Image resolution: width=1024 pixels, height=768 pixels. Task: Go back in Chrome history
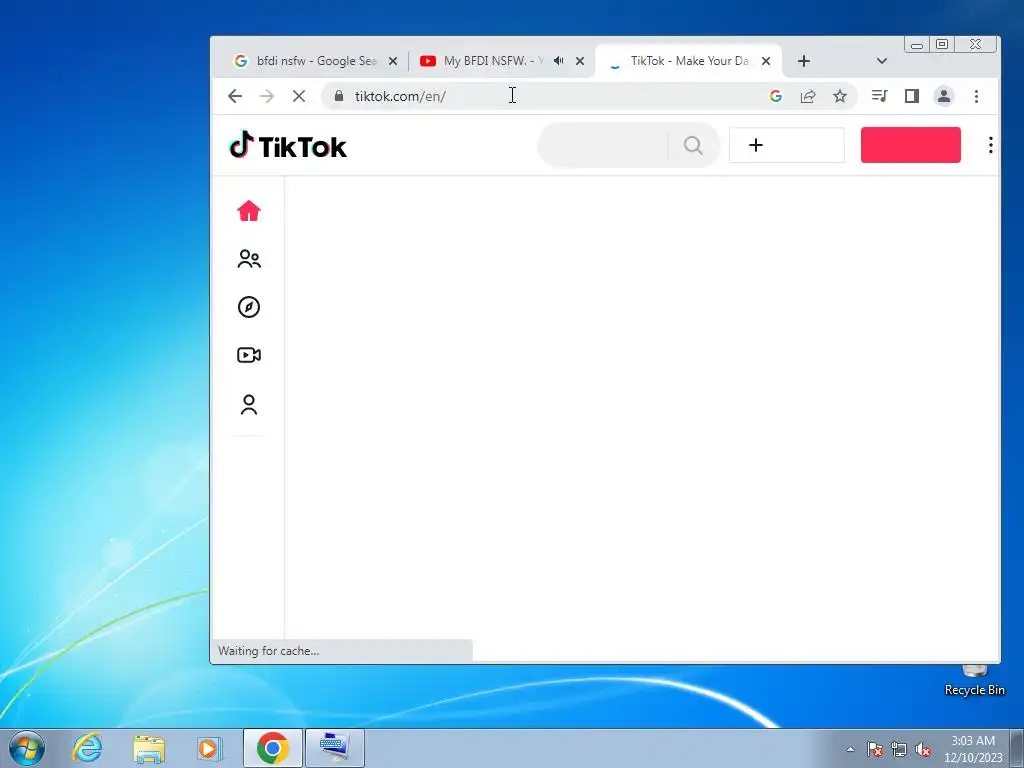point(235,96)
